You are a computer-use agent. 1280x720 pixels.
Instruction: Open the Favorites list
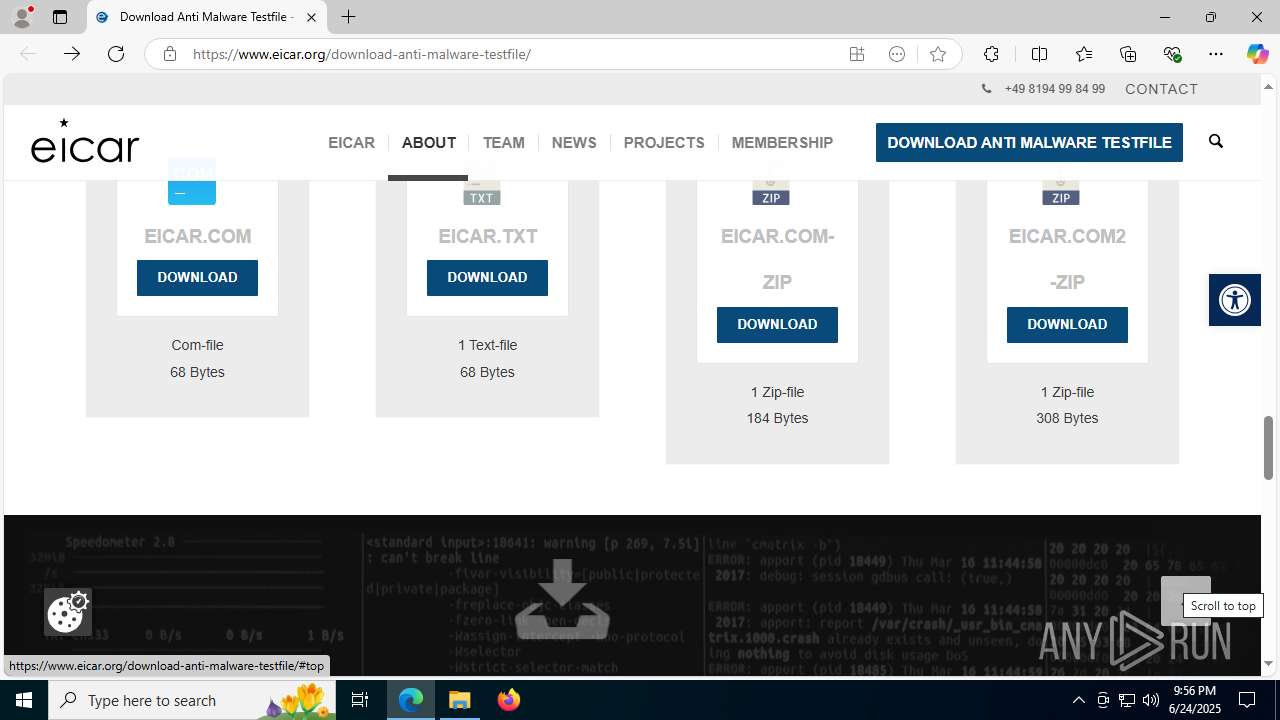pos(1084,54)
